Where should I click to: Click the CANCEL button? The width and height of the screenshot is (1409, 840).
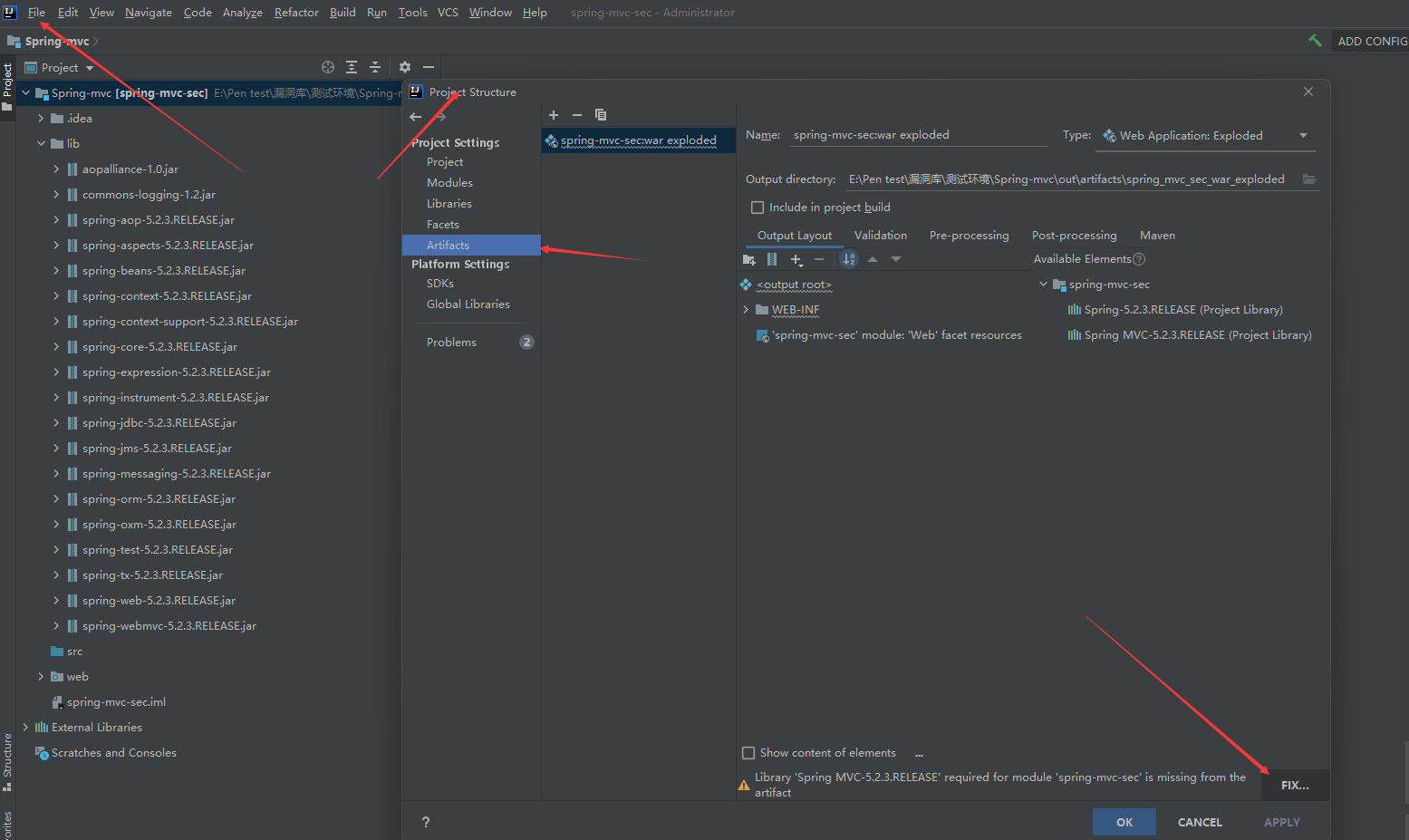pos(1200,822)
